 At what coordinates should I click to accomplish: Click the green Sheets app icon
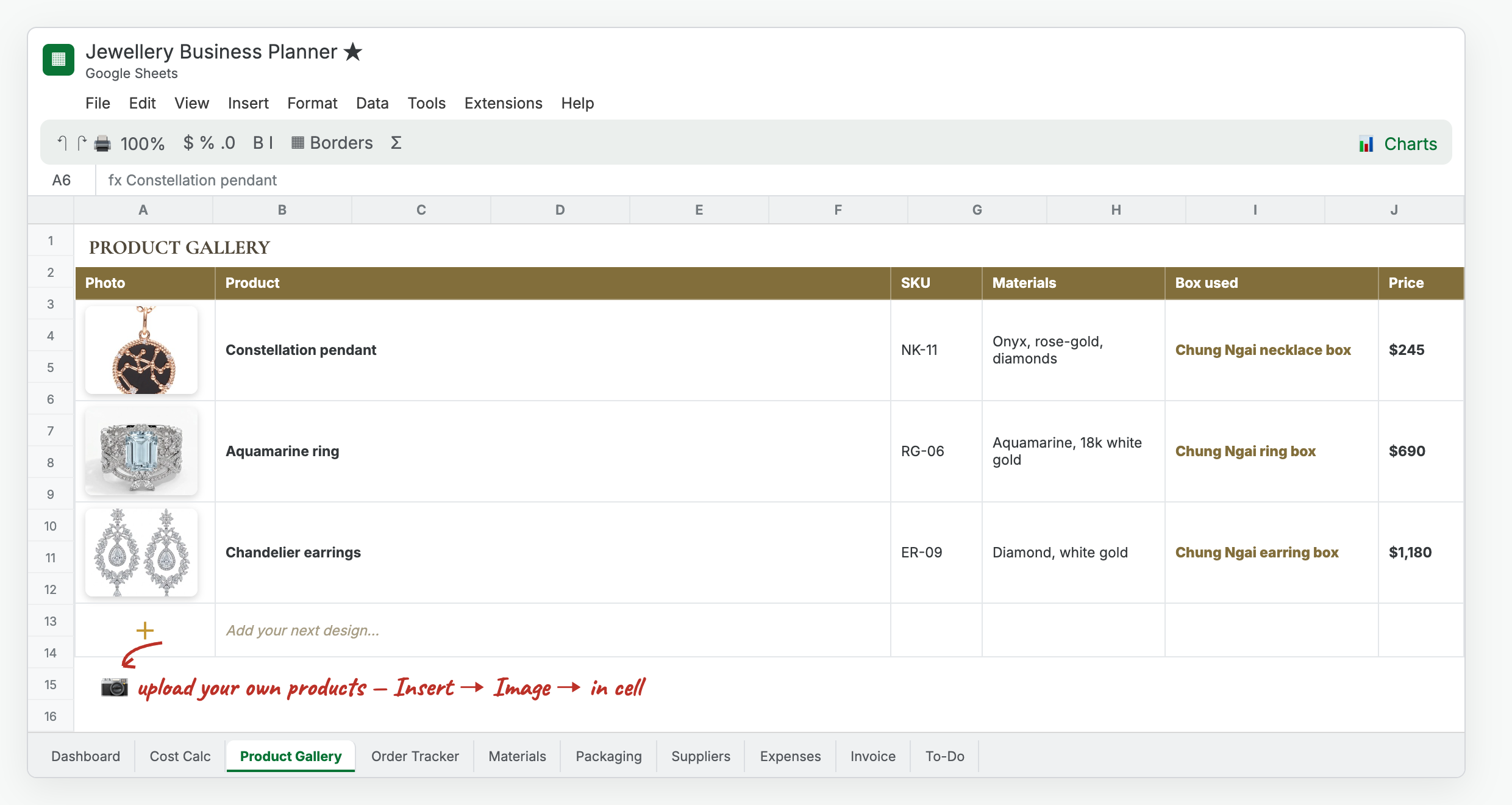tap(59, 60)
